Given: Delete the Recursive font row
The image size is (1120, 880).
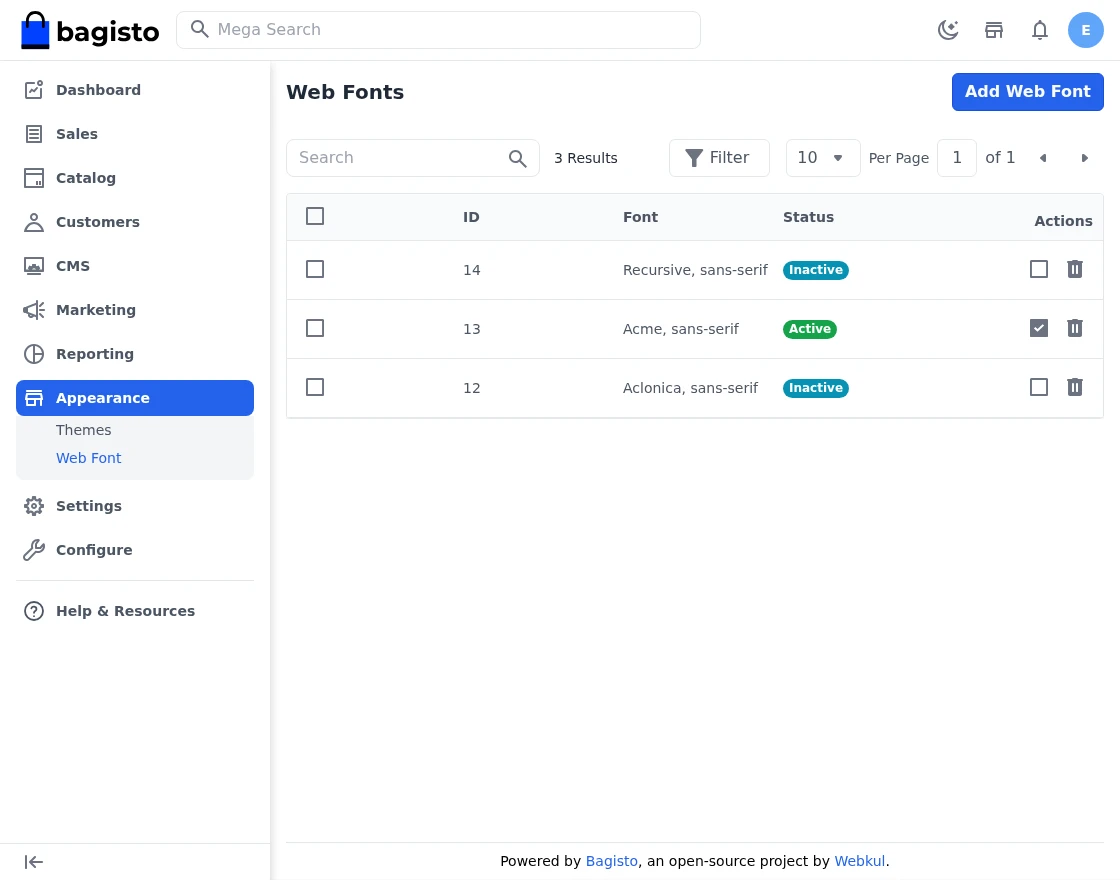Looking at the screenshot, I should click(1074, 269).
